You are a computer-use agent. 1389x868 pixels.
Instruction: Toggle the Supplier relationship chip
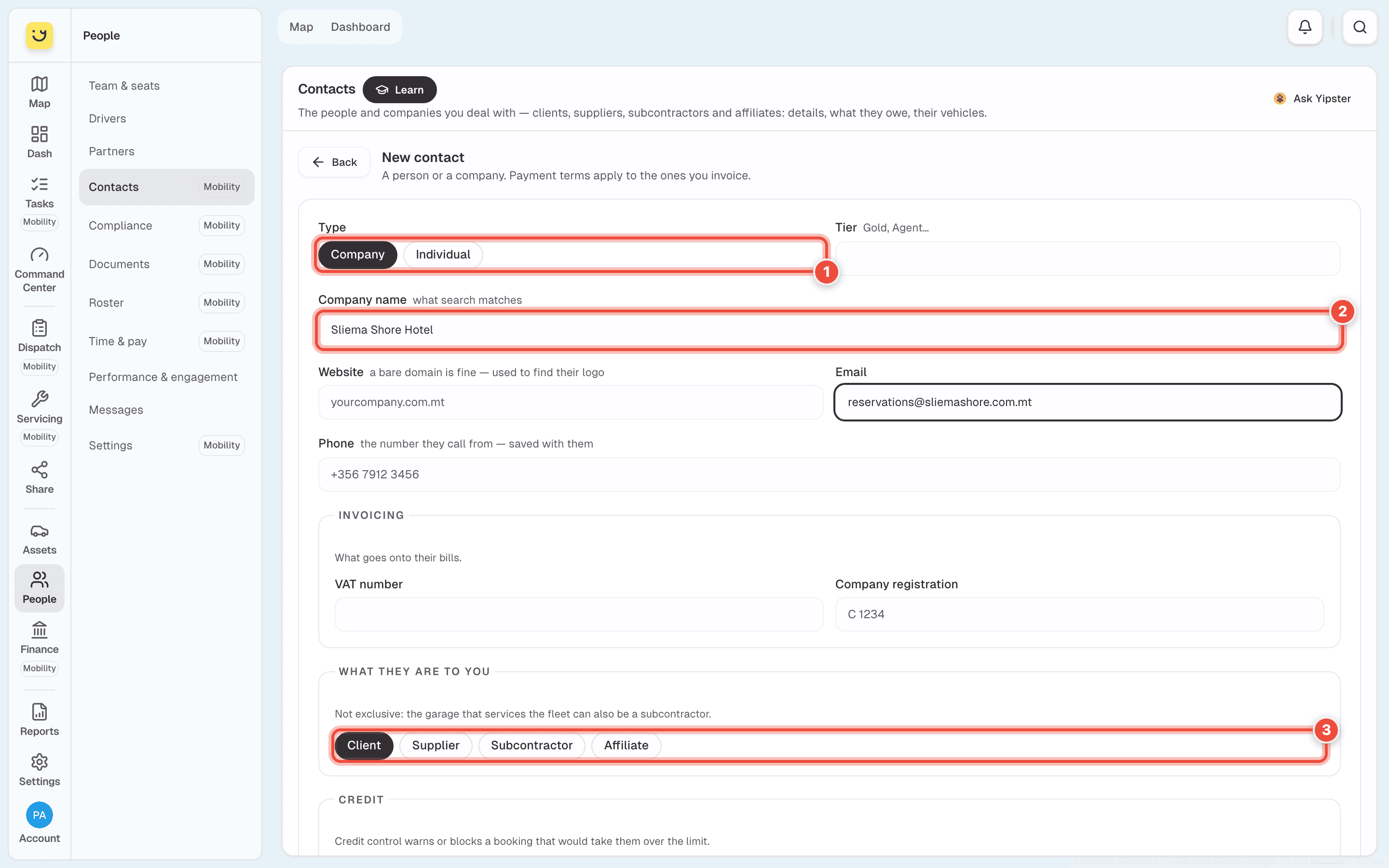click(x=436, y=745)
